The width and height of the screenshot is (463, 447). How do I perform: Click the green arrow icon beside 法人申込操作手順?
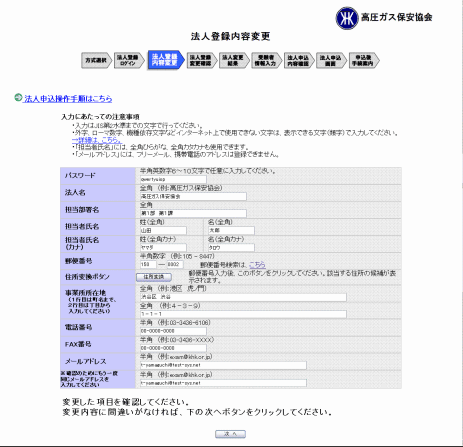pos(18,98)
